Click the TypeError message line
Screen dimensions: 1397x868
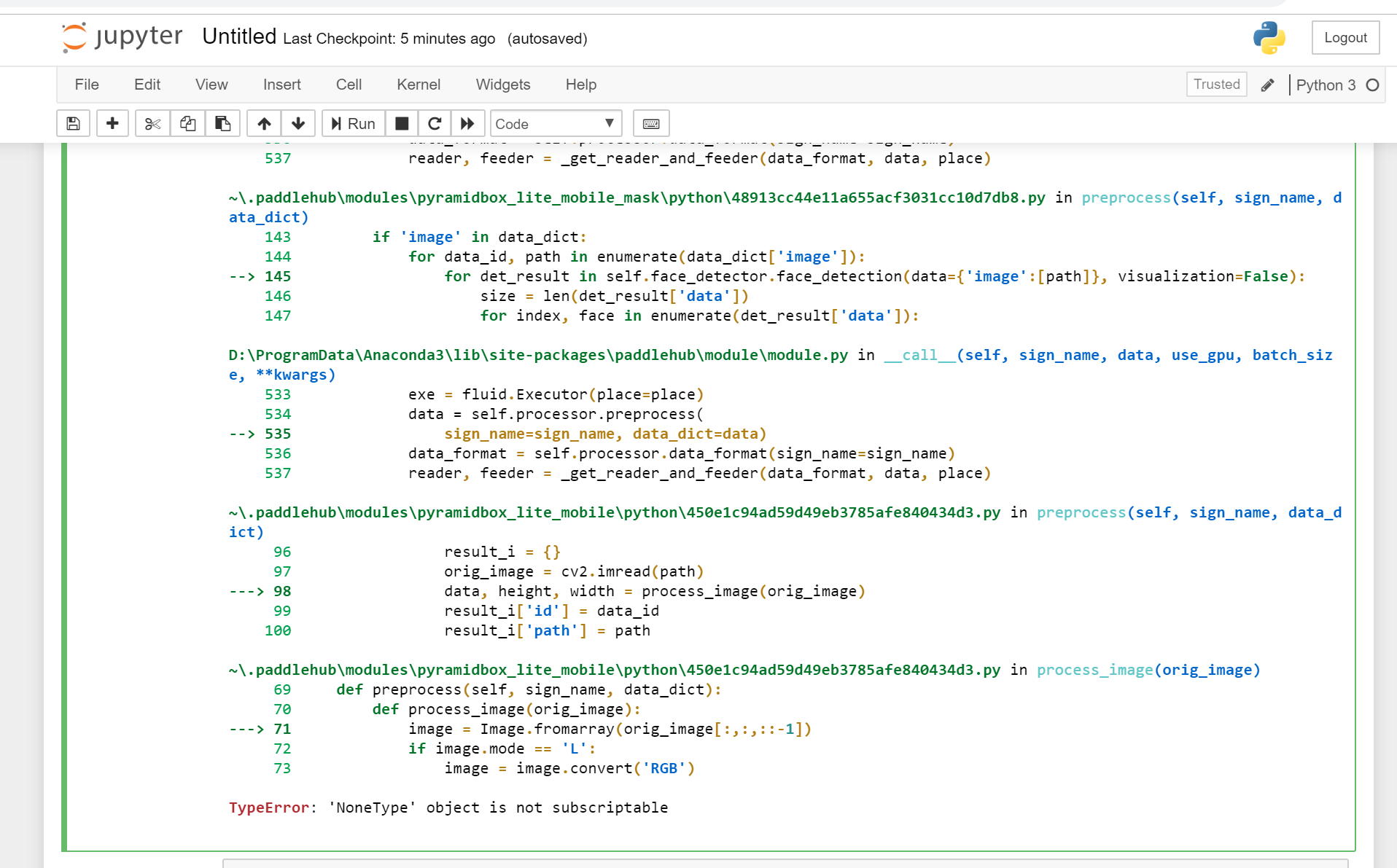(x=448, y=808)
